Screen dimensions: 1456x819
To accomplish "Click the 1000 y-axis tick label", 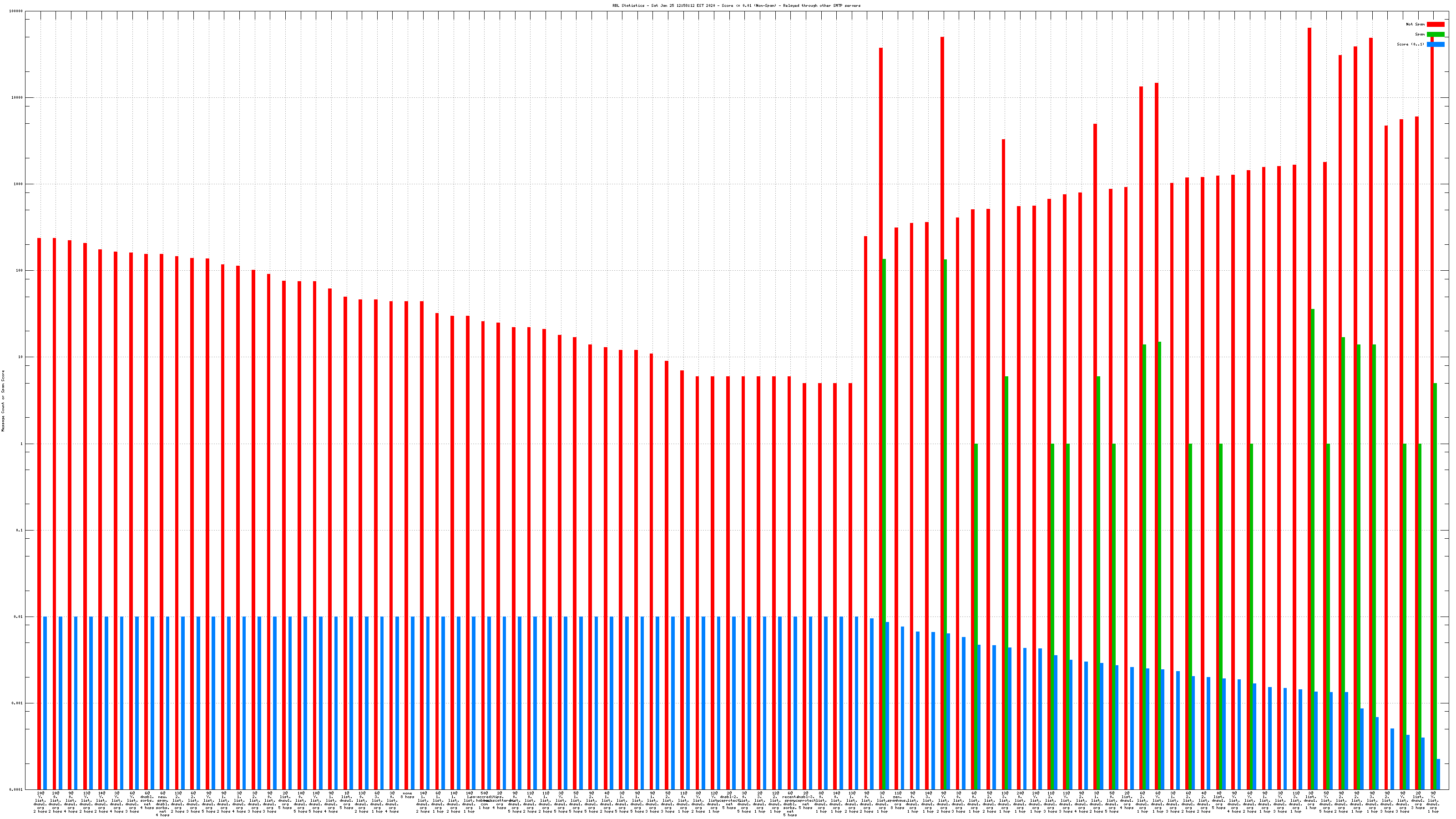I will click(19, 184).
